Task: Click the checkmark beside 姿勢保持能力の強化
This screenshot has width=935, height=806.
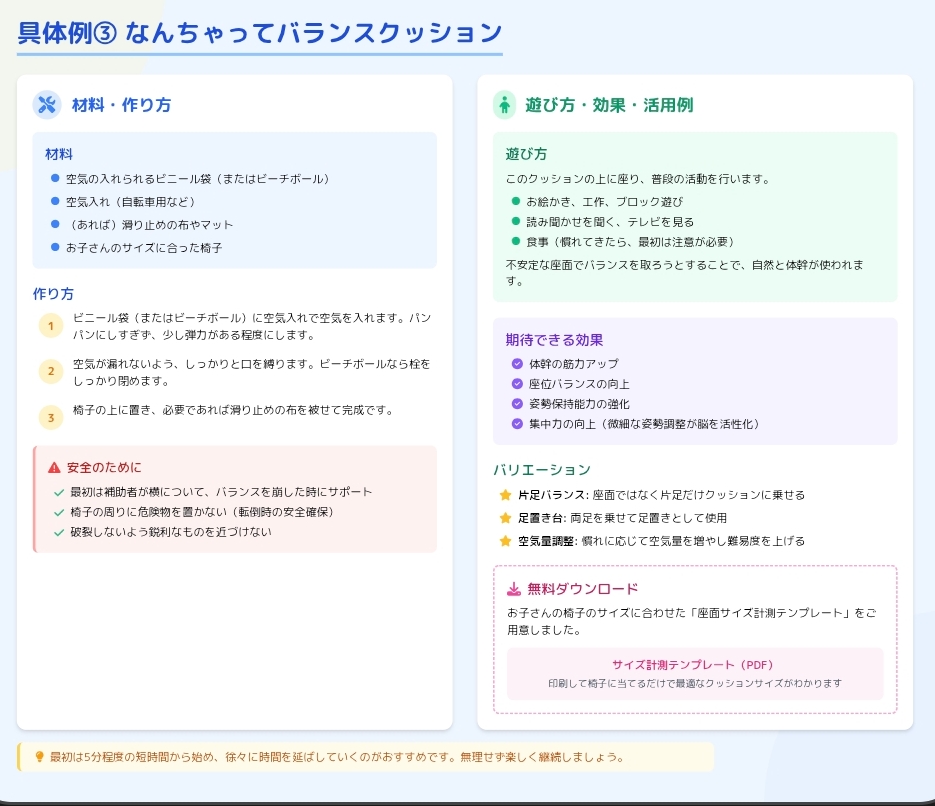Action: point(517,404)
